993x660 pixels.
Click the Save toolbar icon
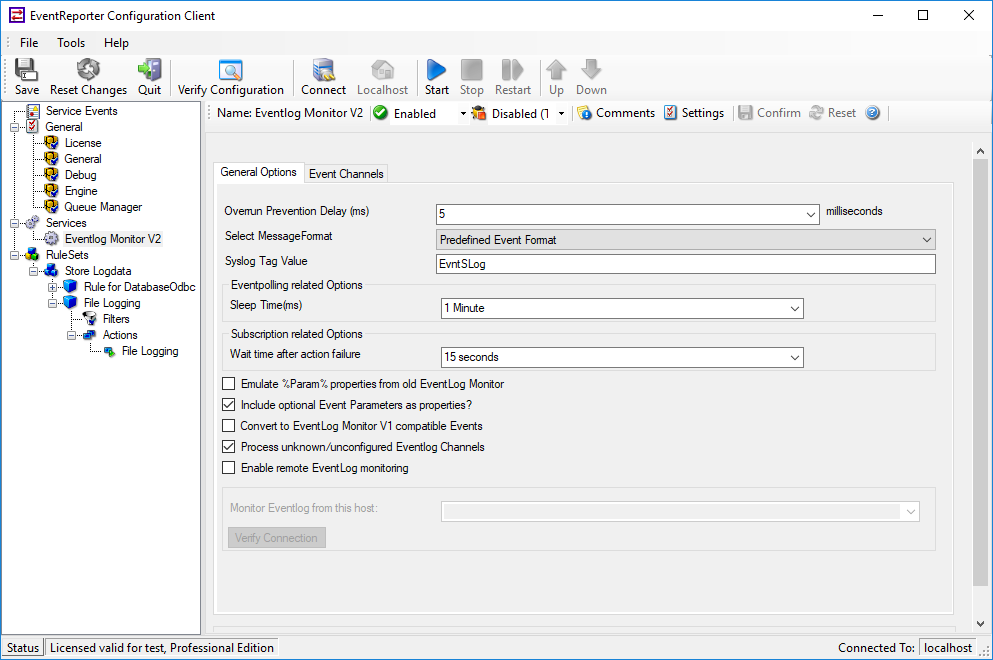tap(27, 77)
